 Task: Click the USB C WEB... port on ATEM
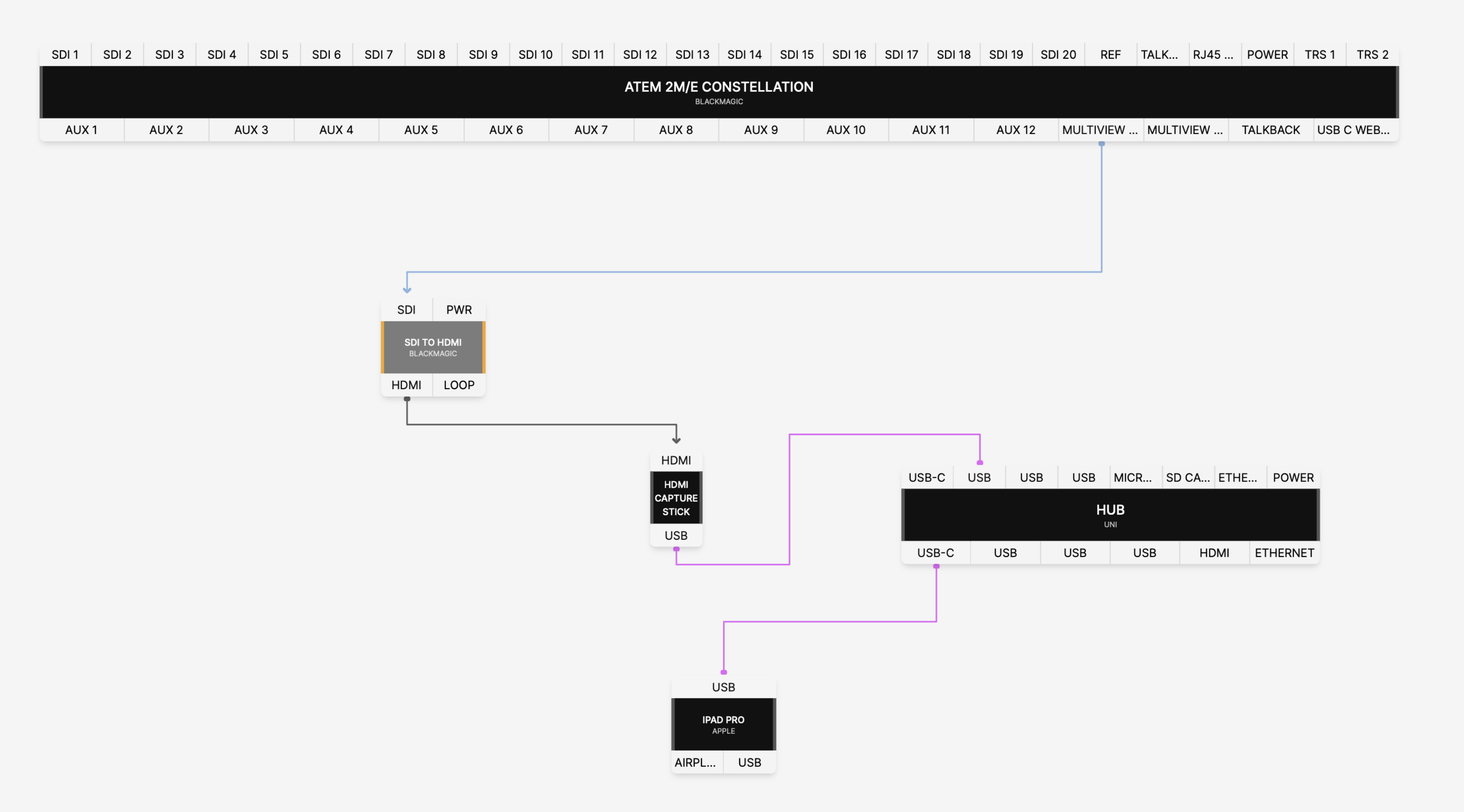1353,130
